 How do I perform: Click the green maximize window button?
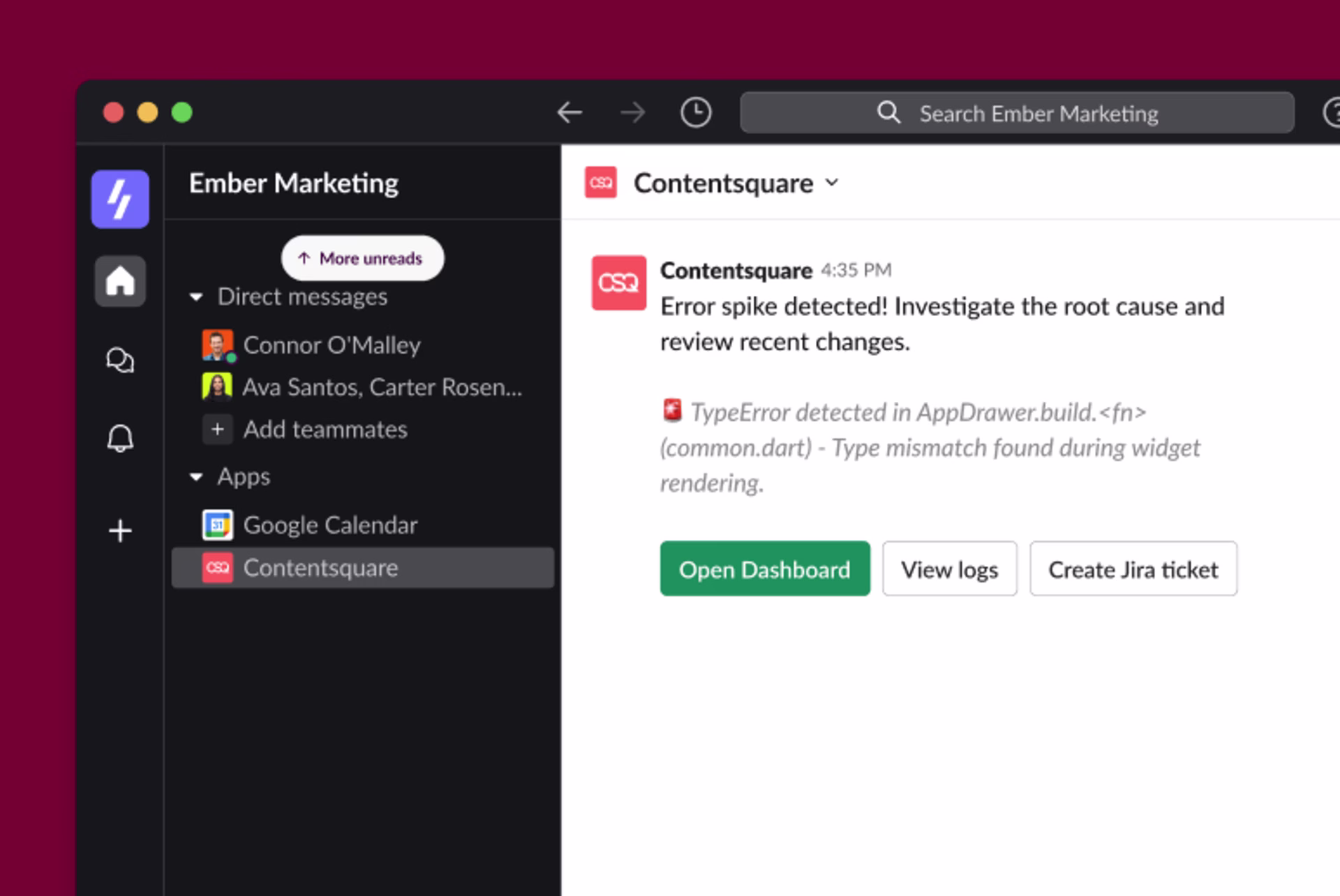tap(182, 112)
